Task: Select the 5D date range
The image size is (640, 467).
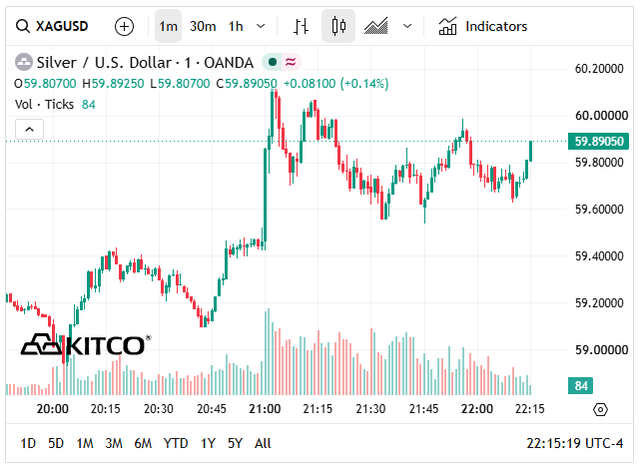Action: 56,443
